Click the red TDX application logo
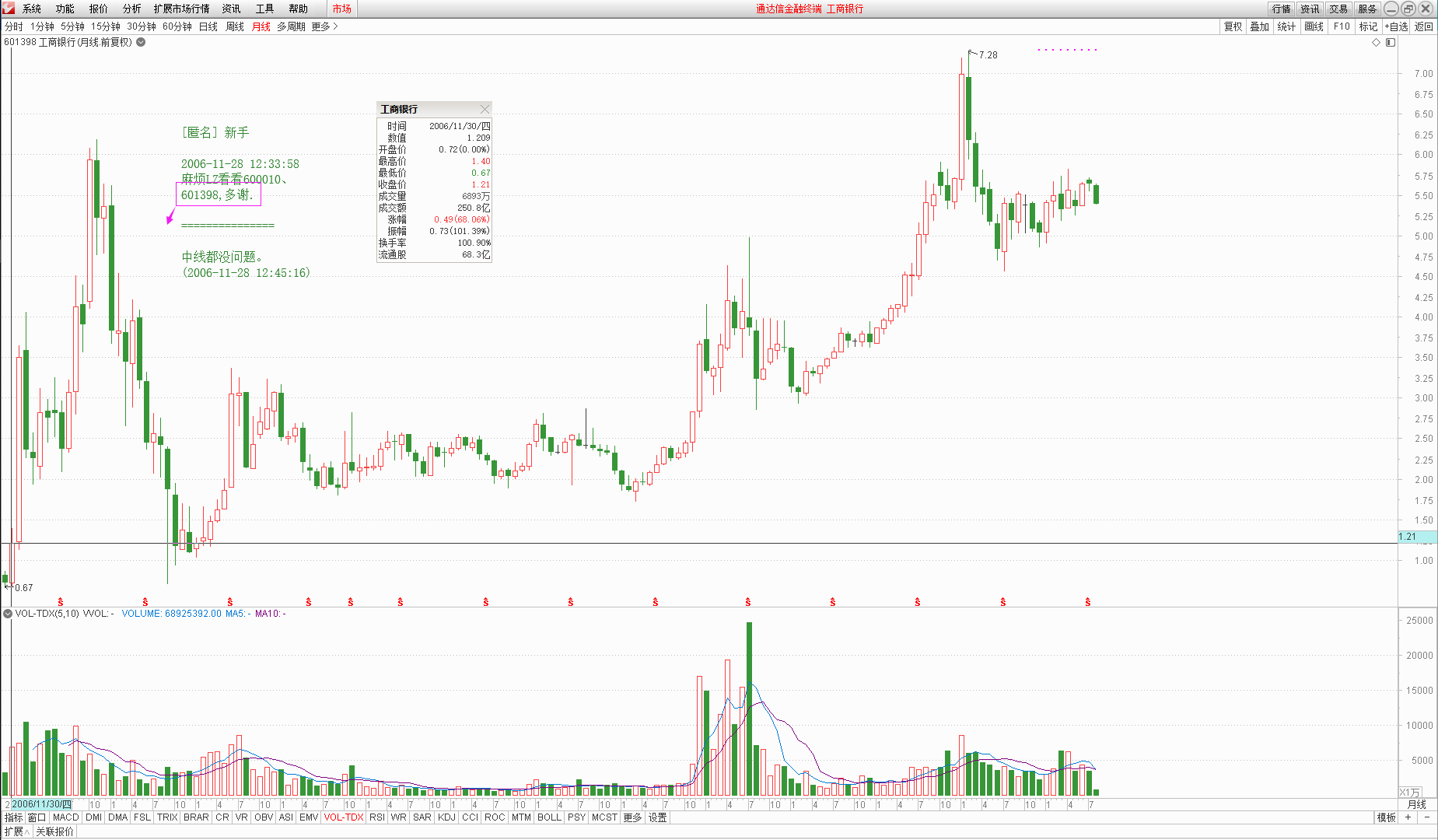 coord(9,9)
